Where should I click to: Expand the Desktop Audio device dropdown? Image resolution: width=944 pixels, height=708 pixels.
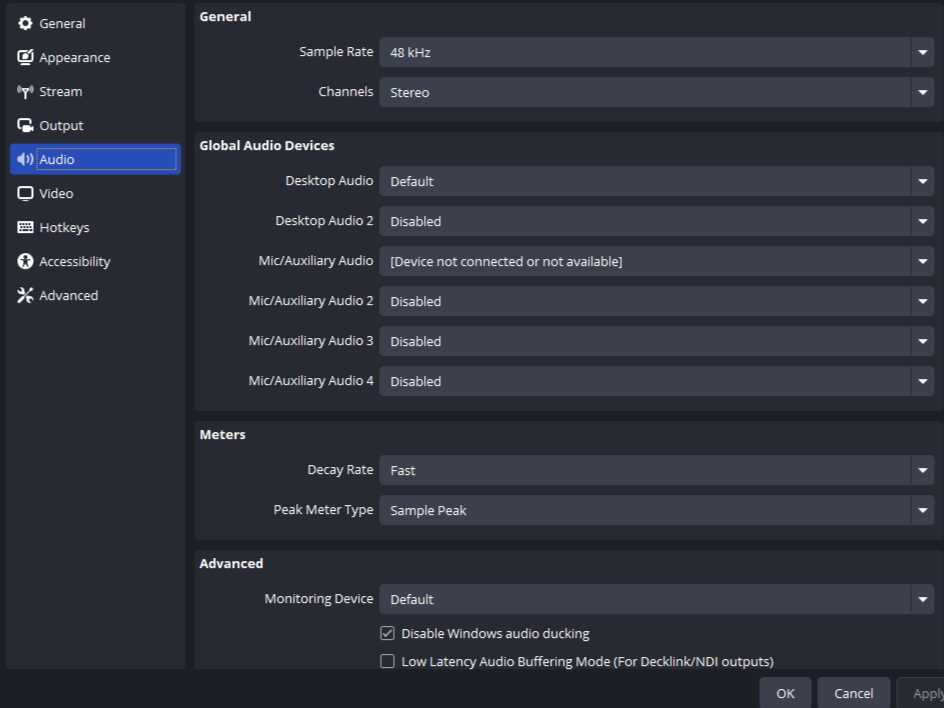[x=656, y=181]
